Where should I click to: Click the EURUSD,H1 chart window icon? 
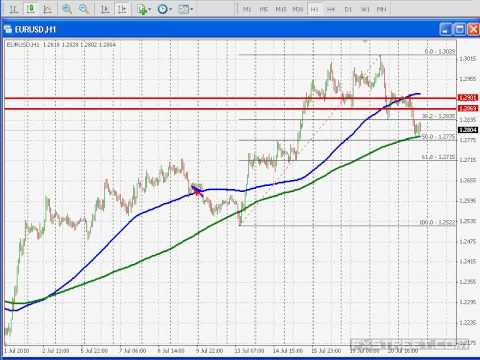[8, 29]
